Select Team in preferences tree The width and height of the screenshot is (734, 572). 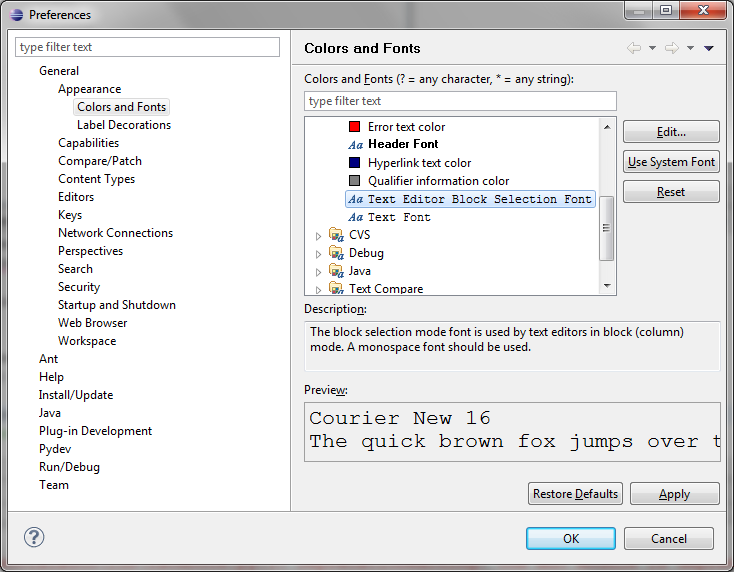tap(53, 484)
